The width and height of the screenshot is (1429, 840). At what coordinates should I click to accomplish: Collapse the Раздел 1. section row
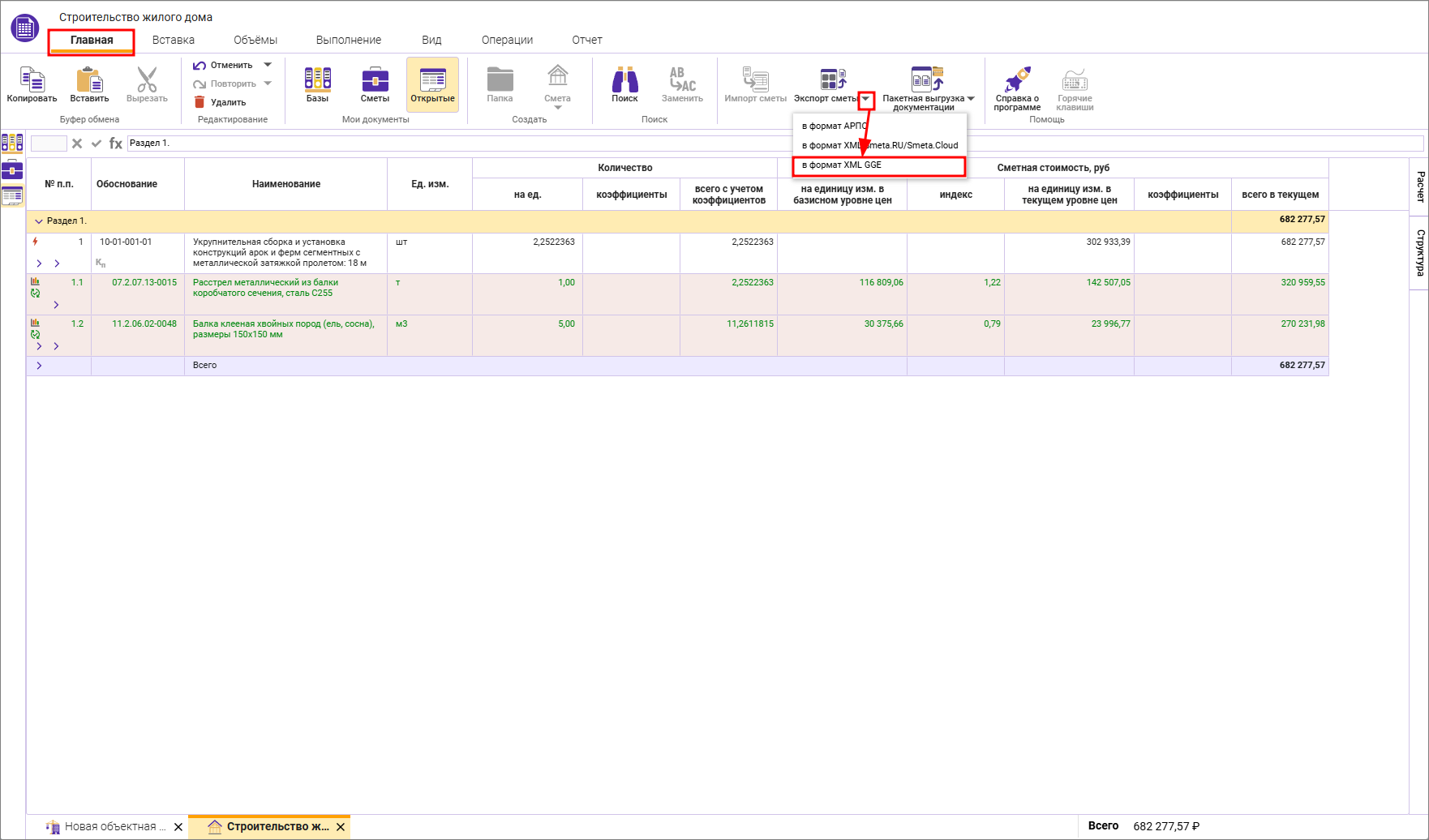click(38, 221)
